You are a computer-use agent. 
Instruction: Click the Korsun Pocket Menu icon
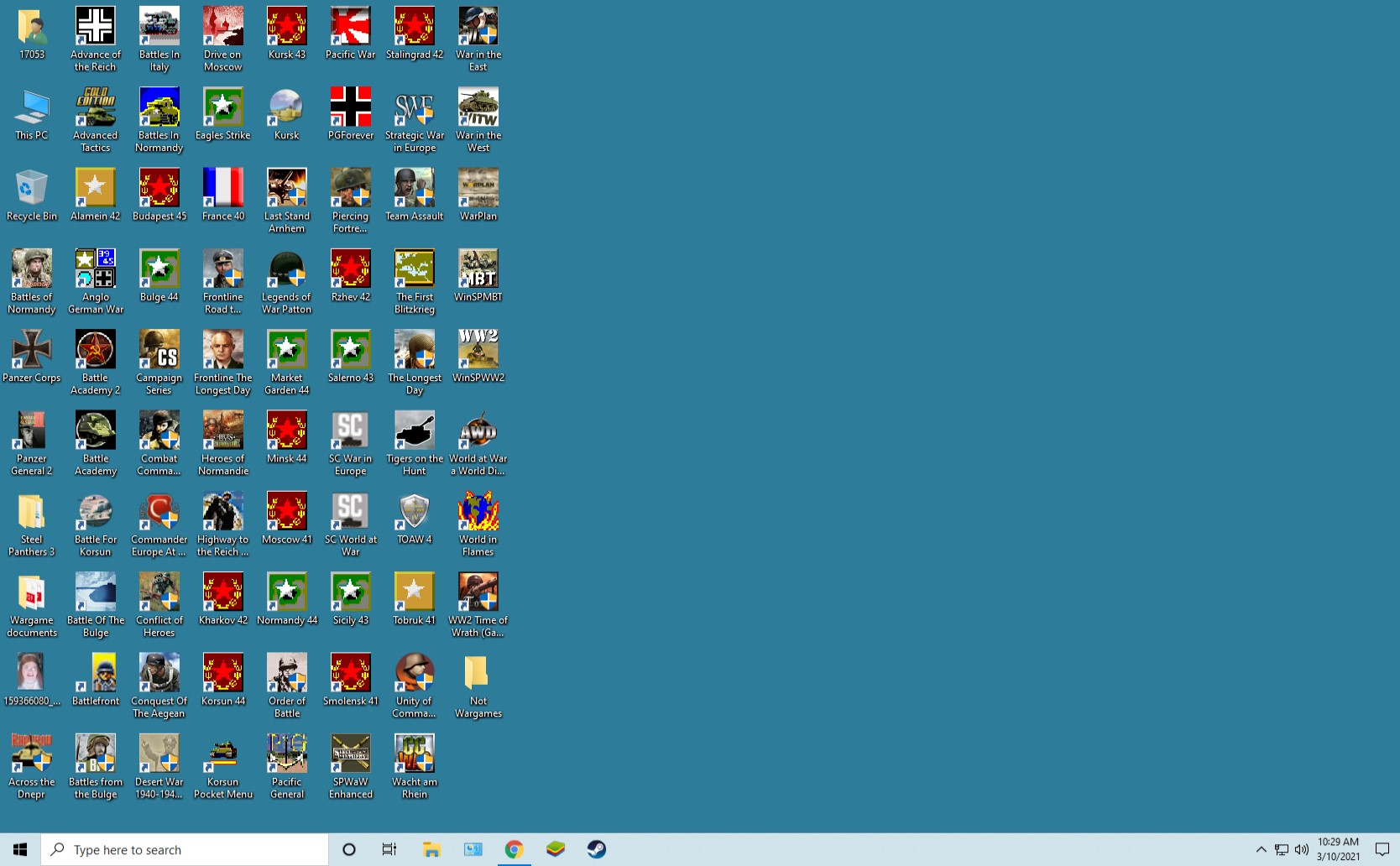coord(223,754)
